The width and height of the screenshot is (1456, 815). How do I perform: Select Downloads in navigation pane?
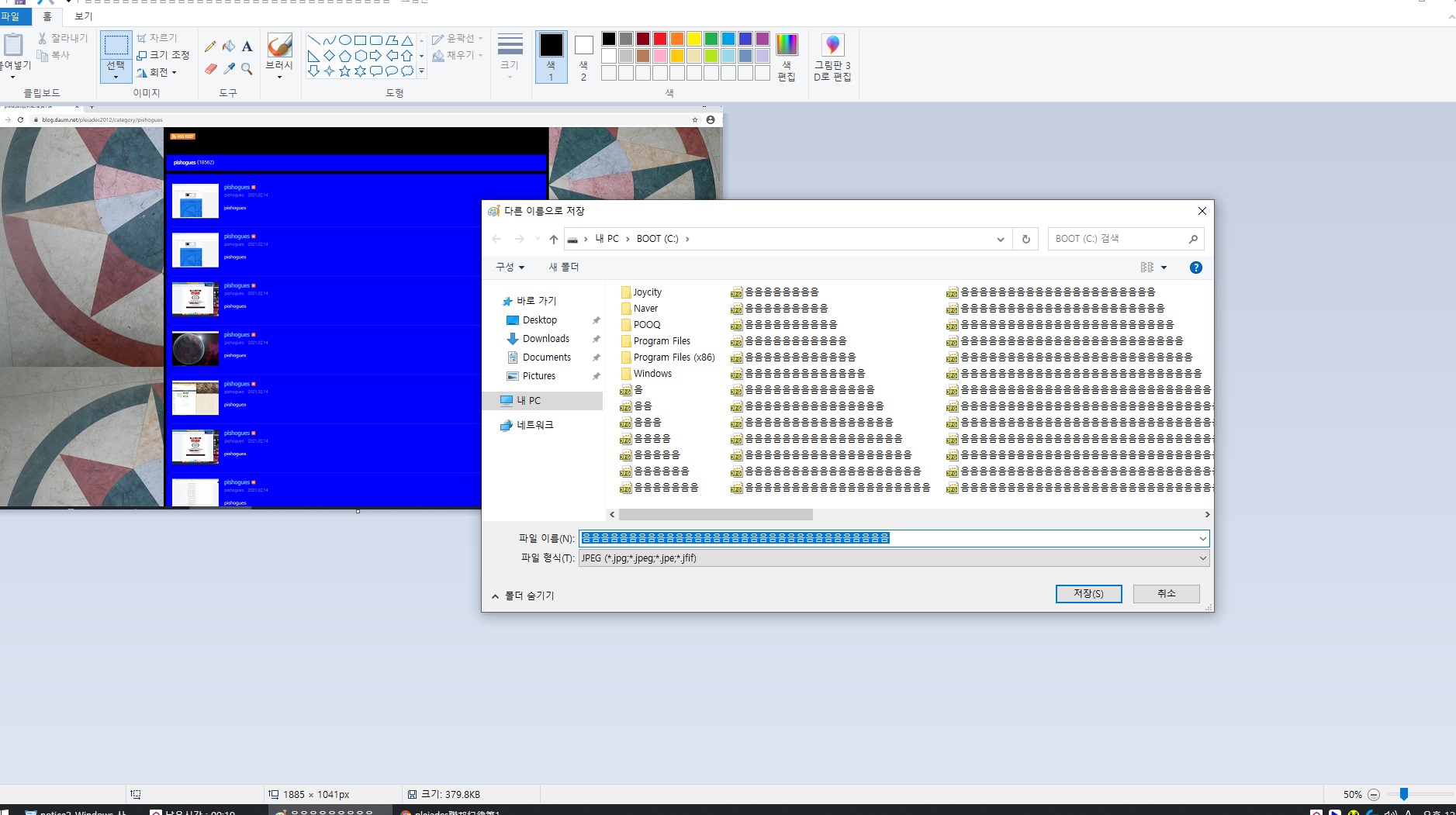click(x=546, y=339)
